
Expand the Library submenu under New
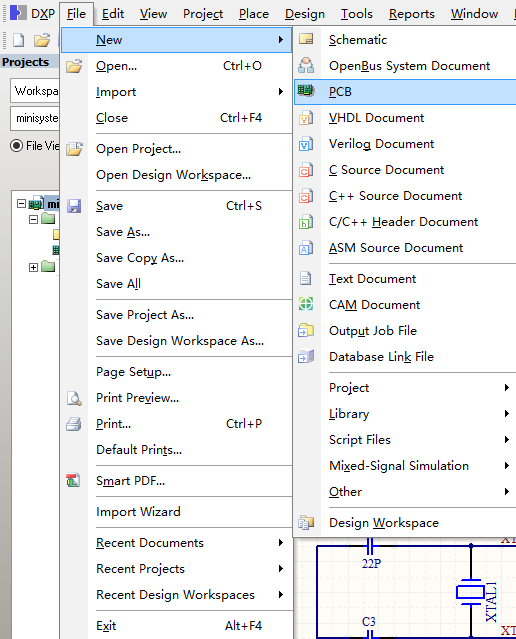click(507, 414)
